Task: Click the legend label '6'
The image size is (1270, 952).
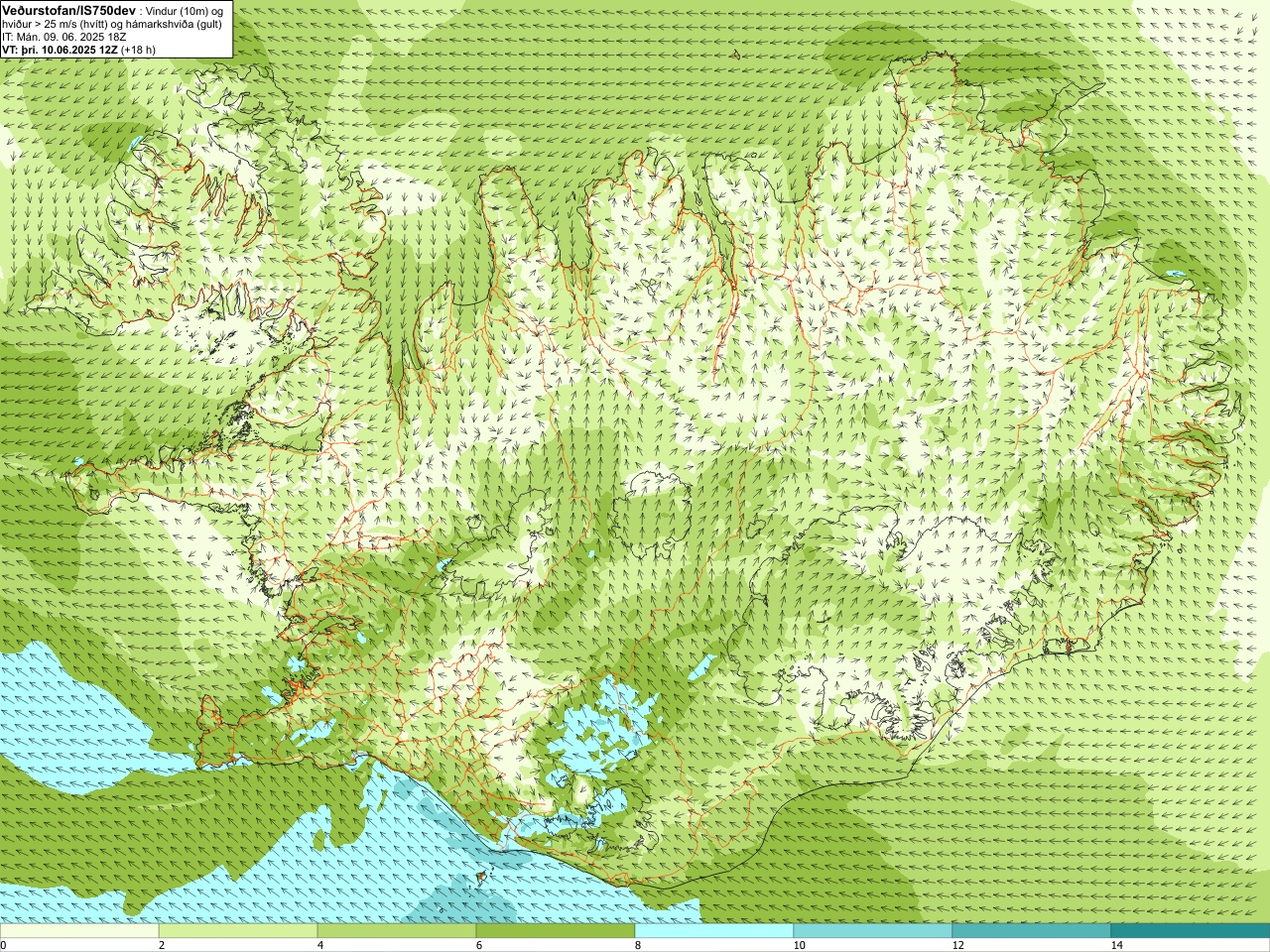Action: click(x=478, y=945)
